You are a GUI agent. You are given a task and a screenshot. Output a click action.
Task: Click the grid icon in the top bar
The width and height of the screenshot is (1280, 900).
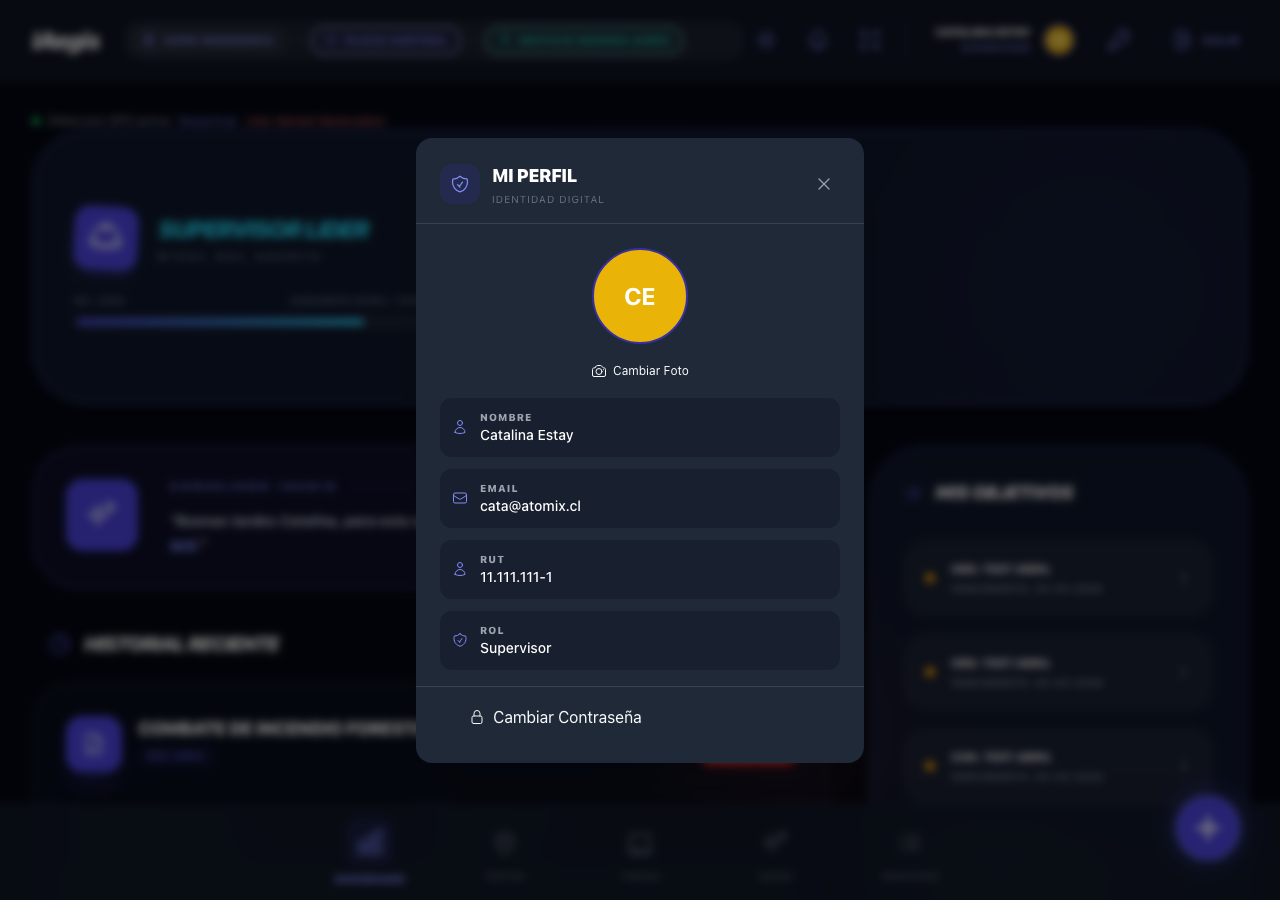(x=869, y=40)
